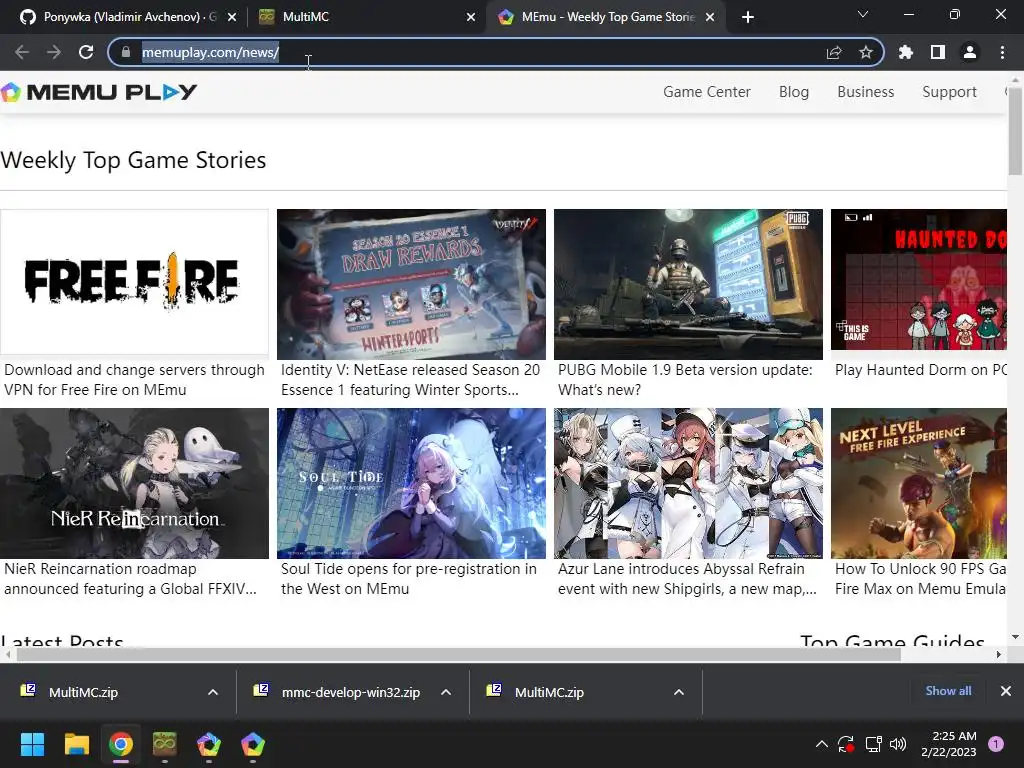Viewport: 1024px width, 768px height.
Task: Open Play Haunted Dorm on PC link
Action: point(921,370)
